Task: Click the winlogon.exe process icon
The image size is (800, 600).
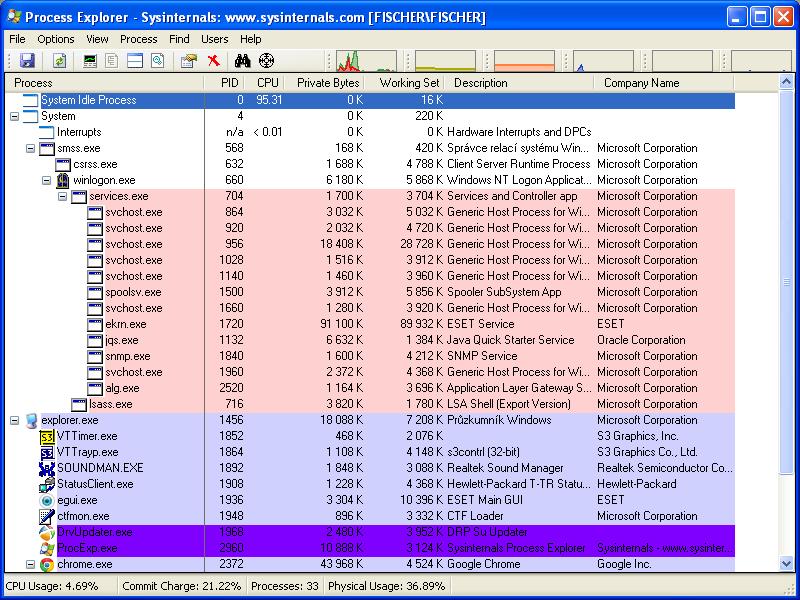Action: [x=63, y=180]
